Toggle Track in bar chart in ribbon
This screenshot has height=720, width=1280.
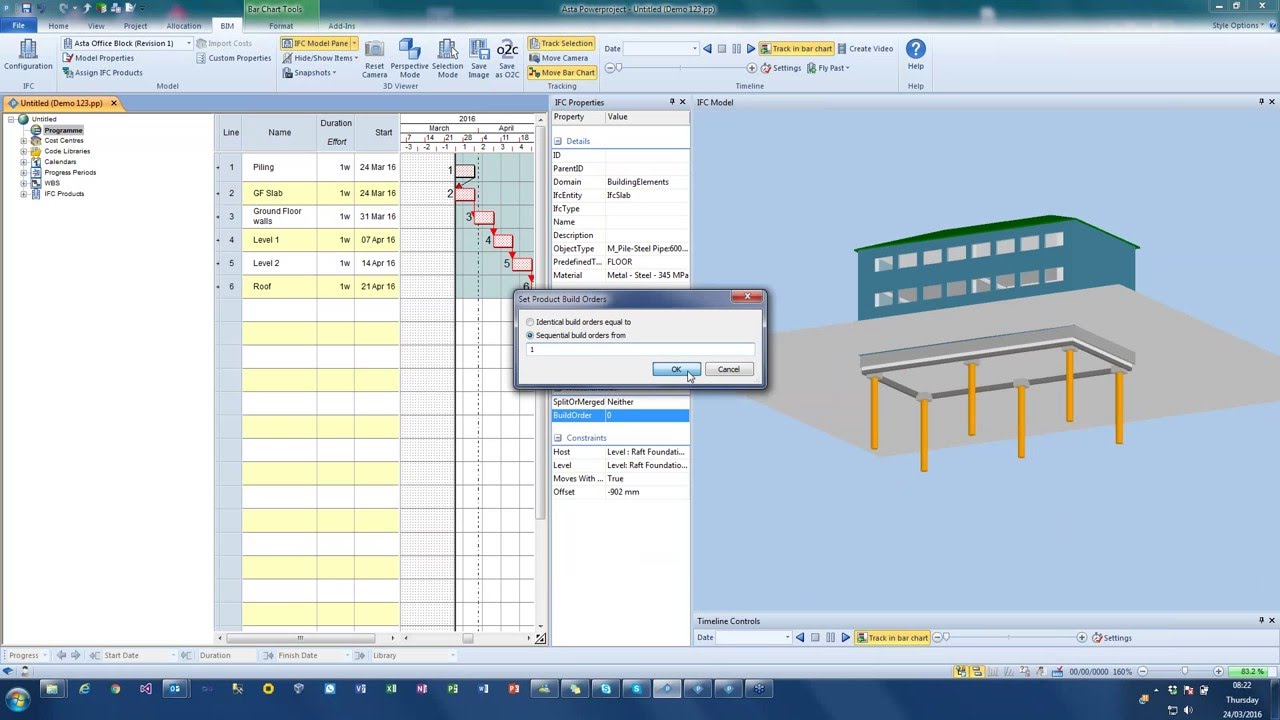(796, 48)
